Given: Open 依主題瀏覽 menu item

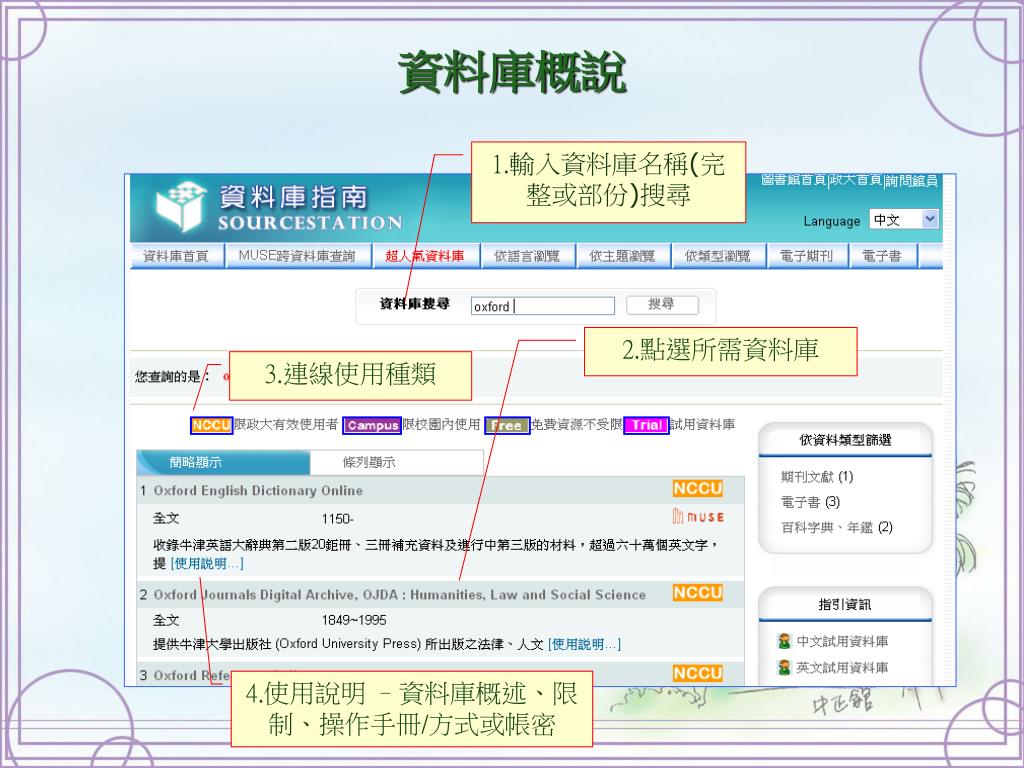Looking at the screenshot, I should tap(622, 256).
